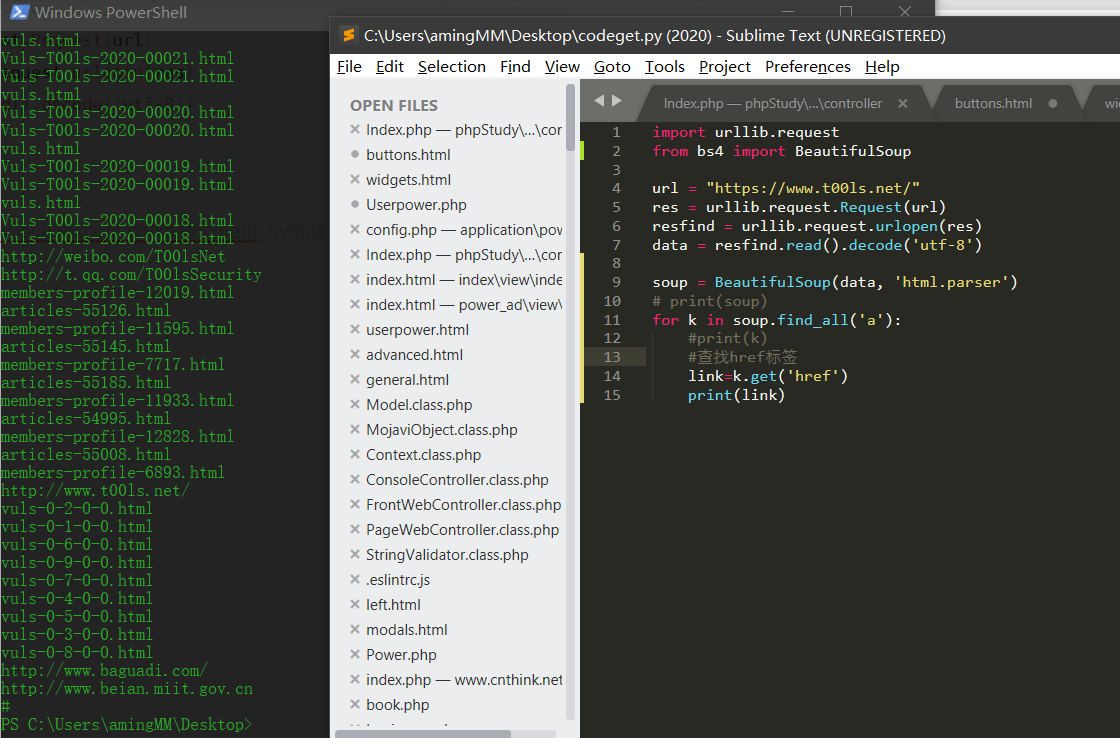Image resolution: width=1120 pixels, height=738 pixels.
Task: Close config.php in open files list
Action: [355, 229]
